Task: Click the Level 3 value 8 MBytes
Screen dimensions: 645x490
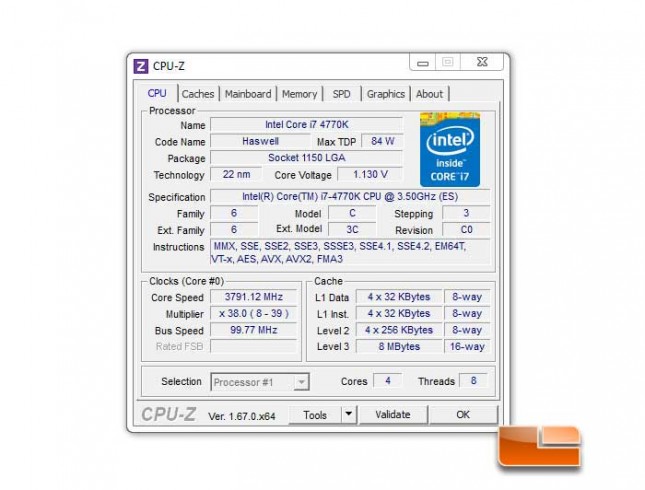Action: click(399, 346)
